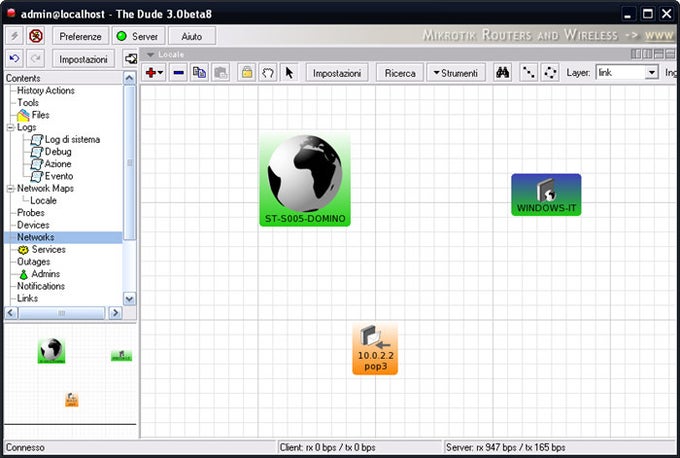The width and height of the screenshot is (680, 458).
Task: Select the WINDOWS-IT device node
Action: [546, 195]
